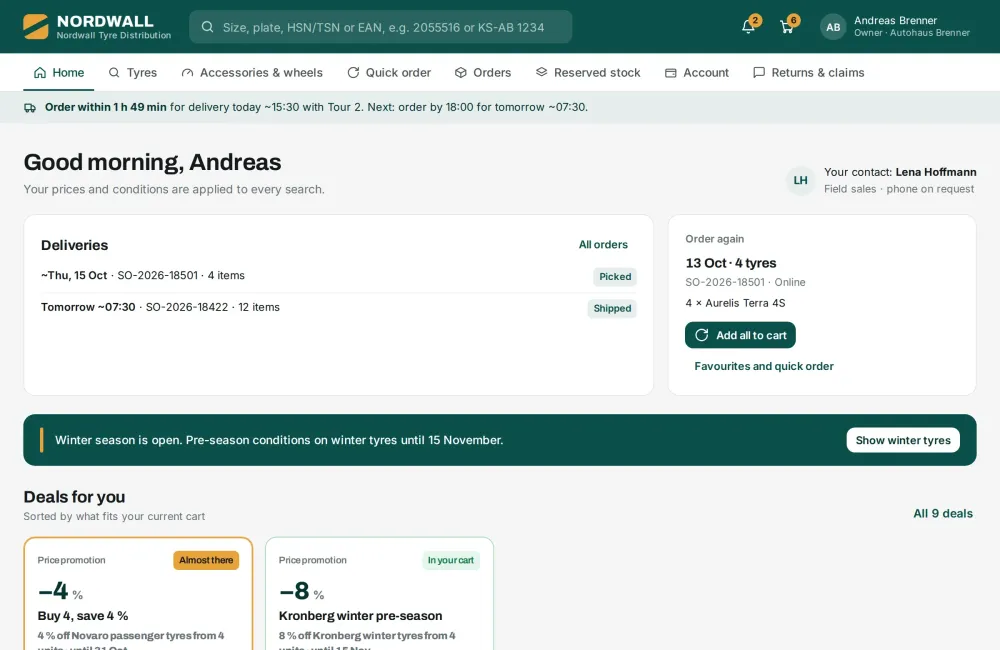
Task: Click the delivery truck icon
Action: [30, 107]
